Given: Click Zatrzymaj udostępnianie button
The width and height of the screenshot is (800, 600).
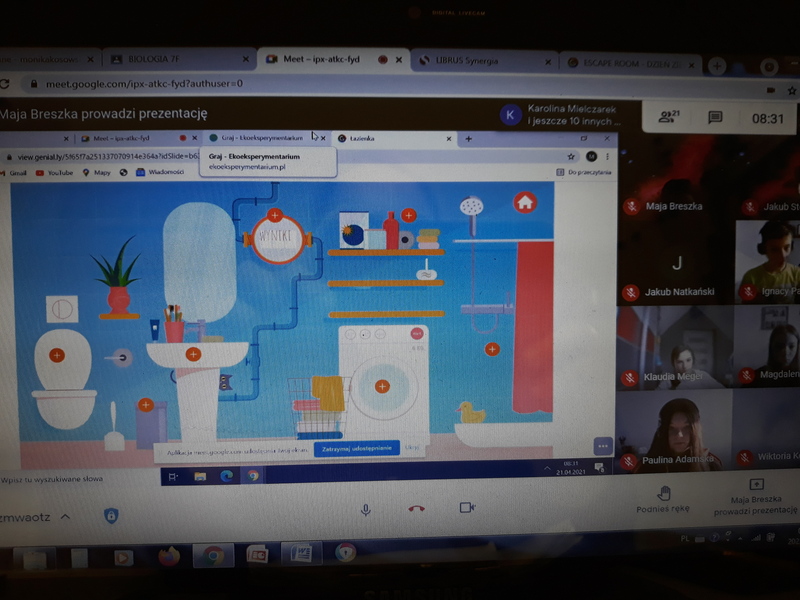Looking at the screenshot, I should (356, 450).
